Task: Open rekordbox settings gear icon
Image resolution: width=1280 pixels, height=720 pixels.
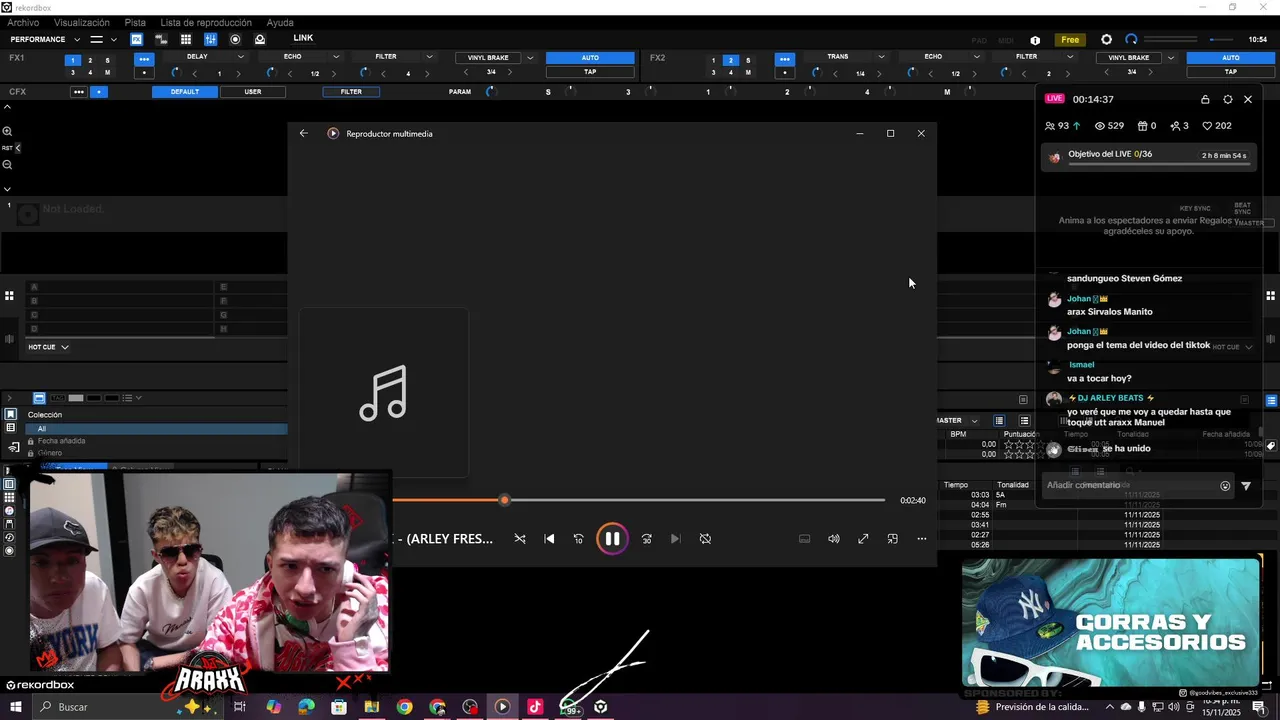Action: coord(1106,40)
